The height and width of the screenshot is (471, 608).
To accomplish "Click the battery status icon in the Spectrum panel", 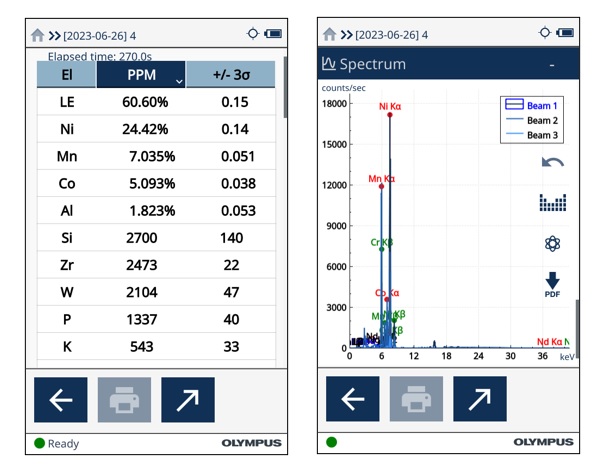I will pyautogui.click(x=567, y=34).
